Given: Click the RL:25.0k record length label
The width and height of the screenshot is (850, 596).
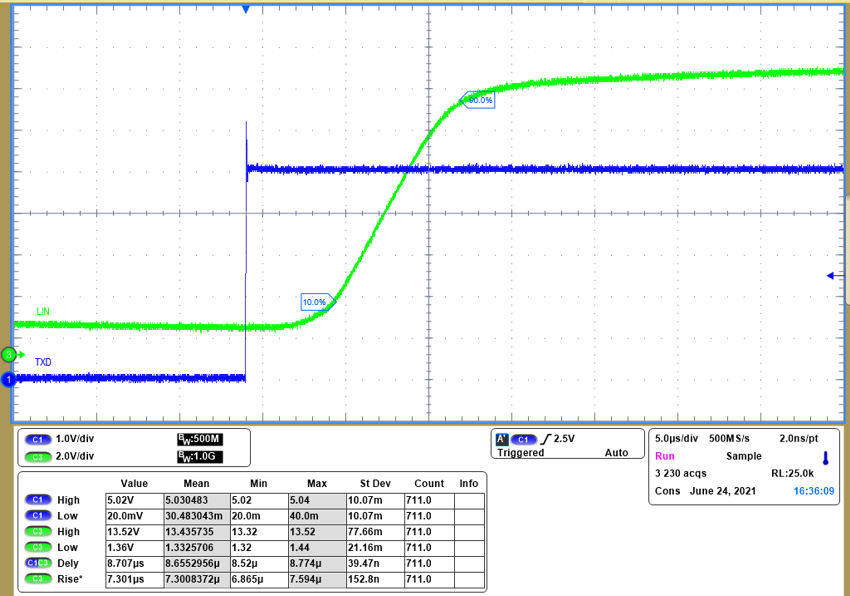Looking at the screenshot, I should point(790,473).
